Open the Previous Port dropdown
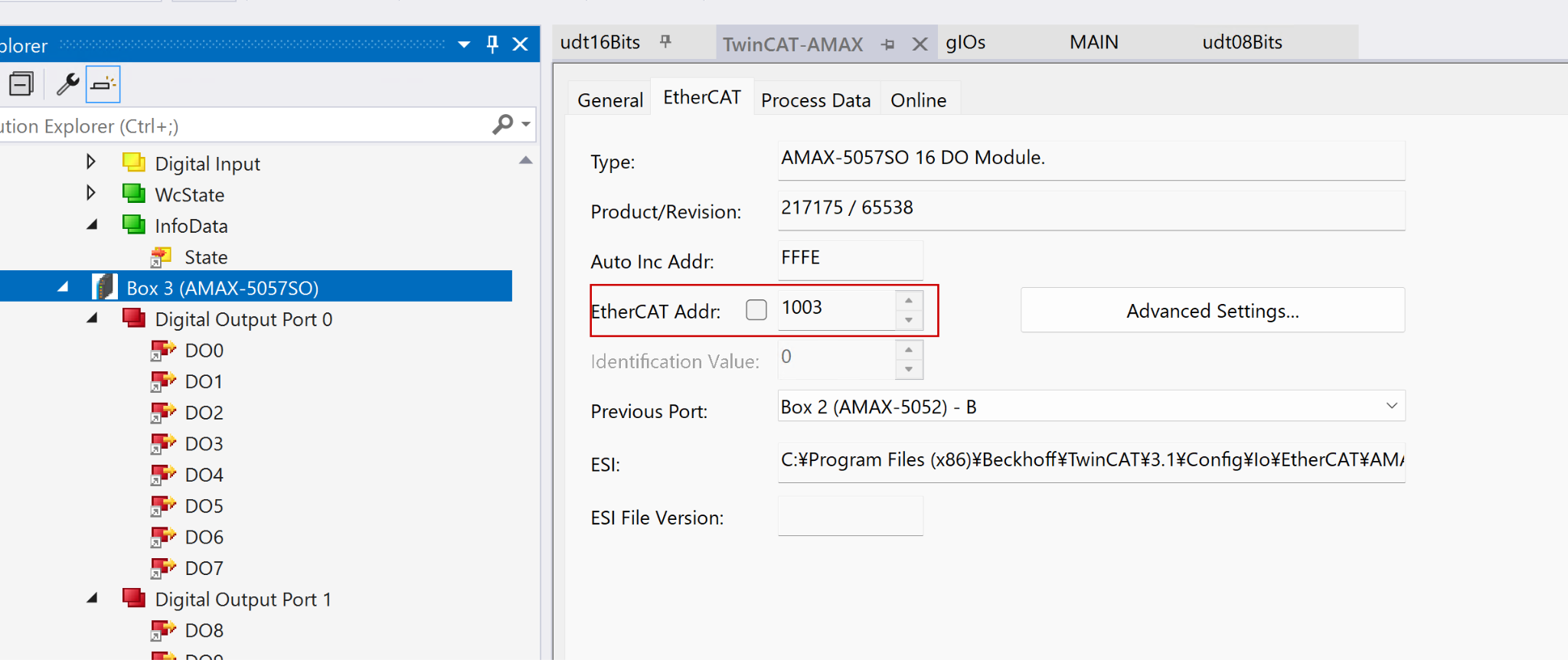 (1391, 407)
